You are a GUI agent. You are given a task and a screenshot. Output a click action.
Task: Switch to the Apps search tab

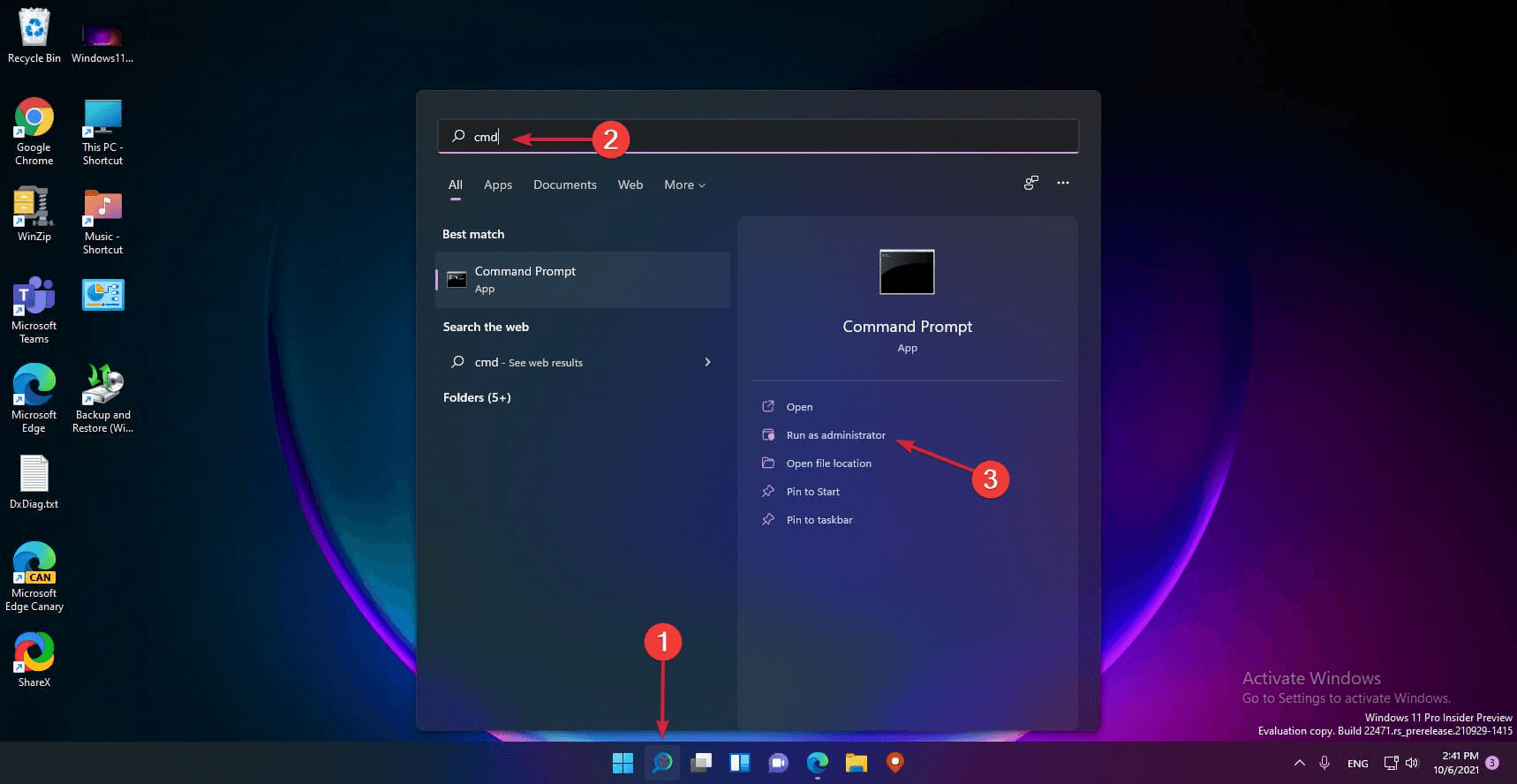coord(498,185)
